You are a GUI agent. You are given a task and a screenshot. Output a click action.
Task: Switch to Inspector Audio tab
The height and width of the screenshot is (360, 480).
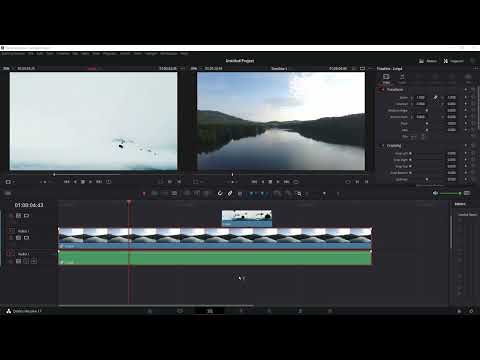[x=402, y=78]
